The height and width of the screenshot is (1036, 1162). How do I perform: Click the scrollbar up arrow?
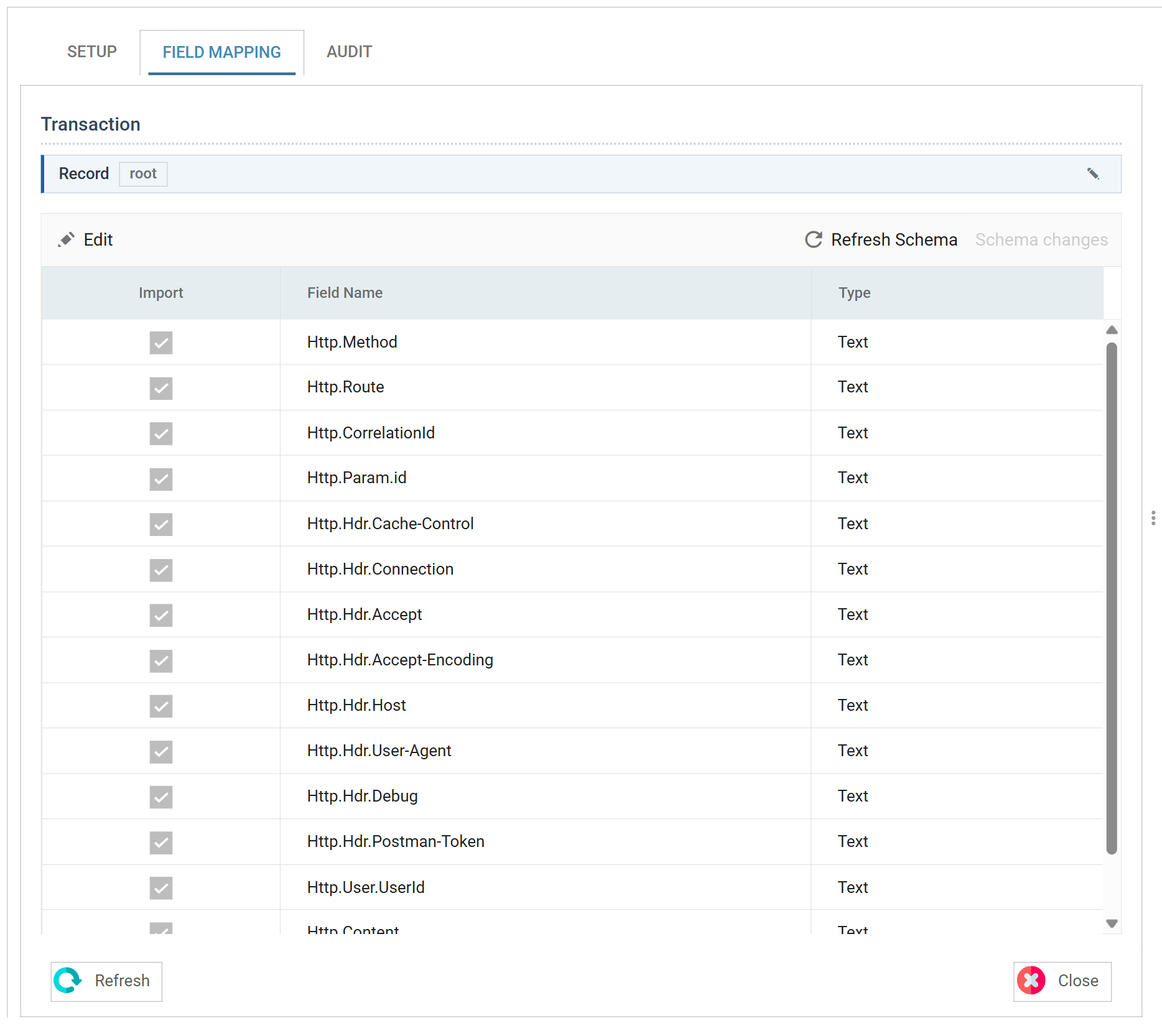tap(1112, 330)
